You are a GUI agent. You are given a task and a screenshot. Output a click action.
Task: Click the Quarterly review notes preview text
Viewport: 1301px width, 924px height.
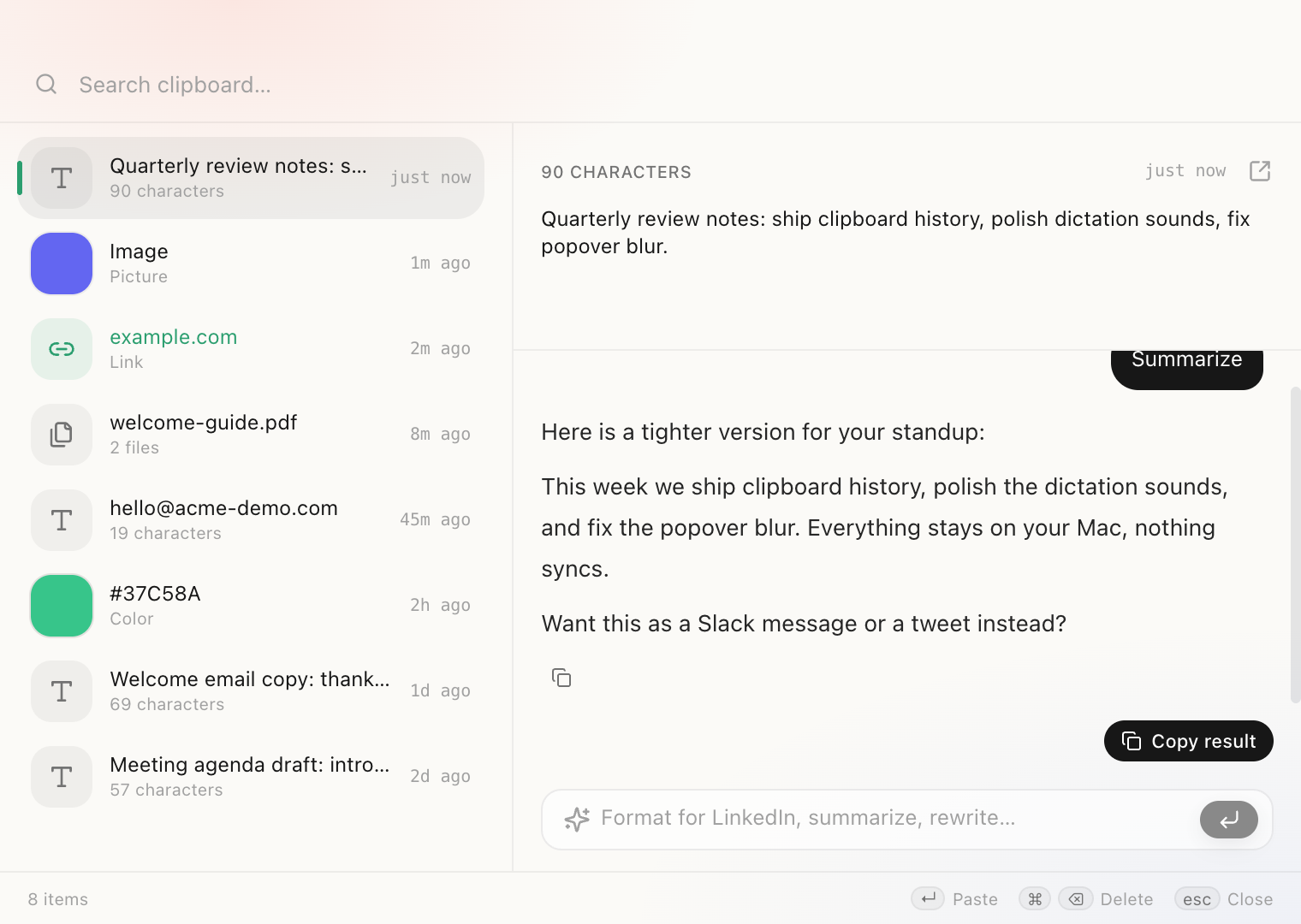895,233
